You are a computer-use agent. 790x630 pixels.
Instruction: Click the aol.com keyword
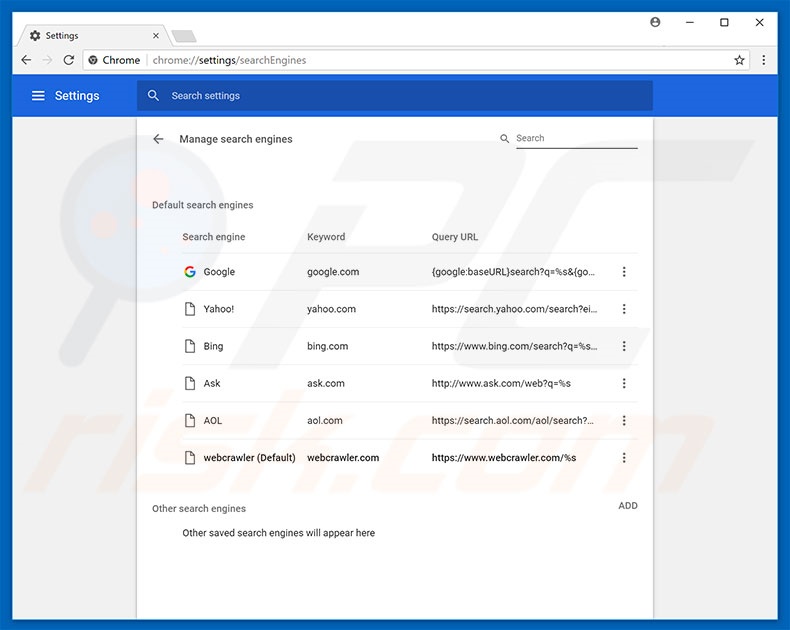325,420
